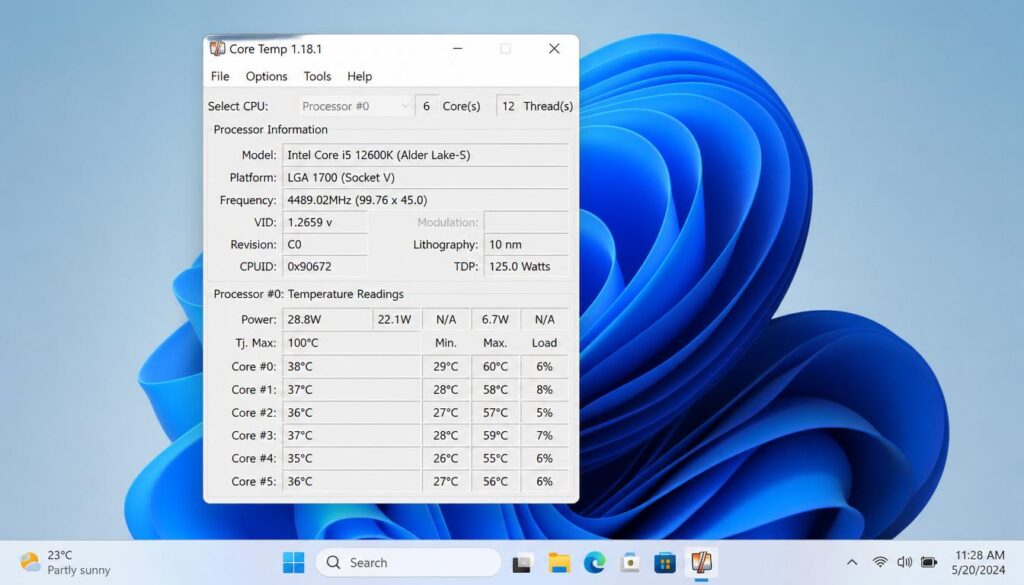
Task: Click the taskbar Search box
Action: point(409,562)
